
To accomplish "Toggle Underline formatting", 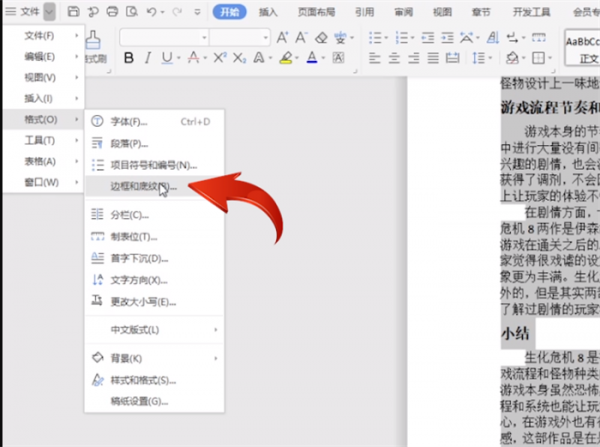I will [167, 58].
